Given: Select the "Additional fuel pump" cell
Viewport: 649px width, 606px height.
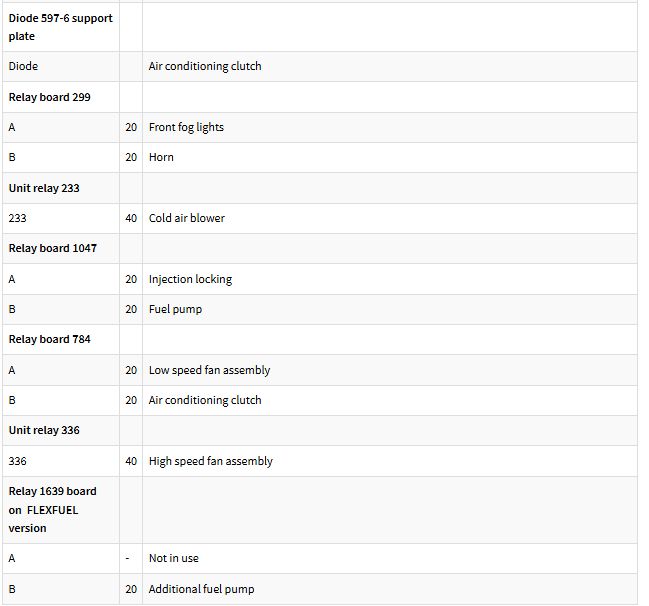Looking at the screenshot, I should (x=201, y=589).
